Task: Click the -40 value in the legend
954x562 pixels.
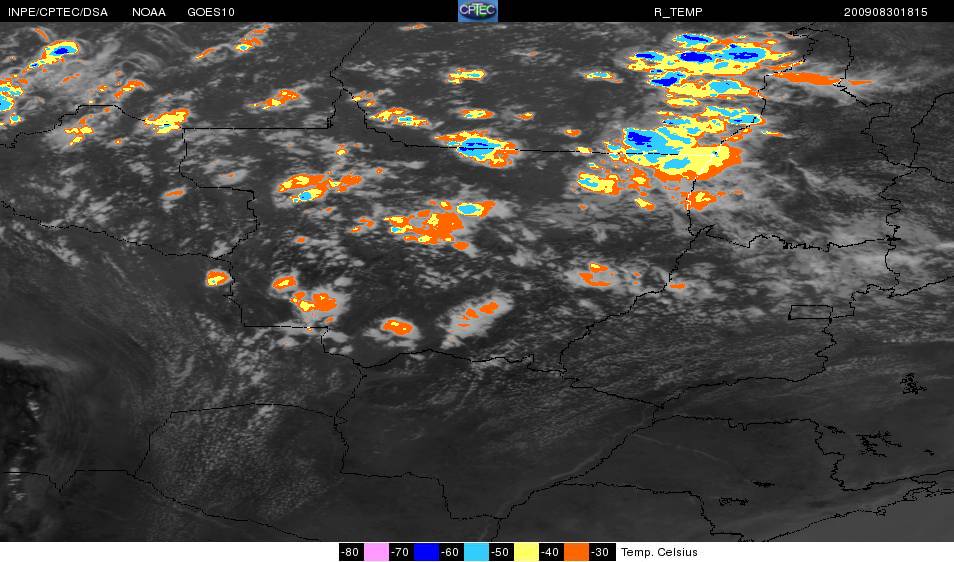Action: coord(551,552)
